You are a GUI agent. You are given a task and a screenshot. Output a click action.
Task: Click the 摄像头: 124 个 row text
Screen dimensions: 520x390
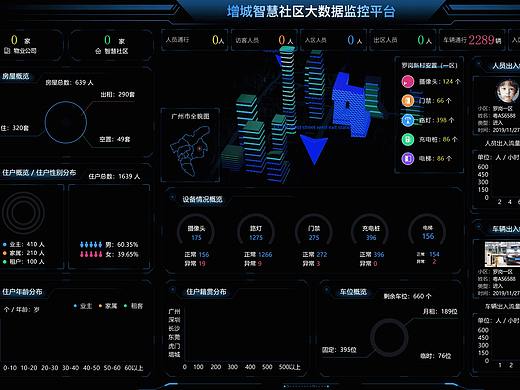click(440, 81)
